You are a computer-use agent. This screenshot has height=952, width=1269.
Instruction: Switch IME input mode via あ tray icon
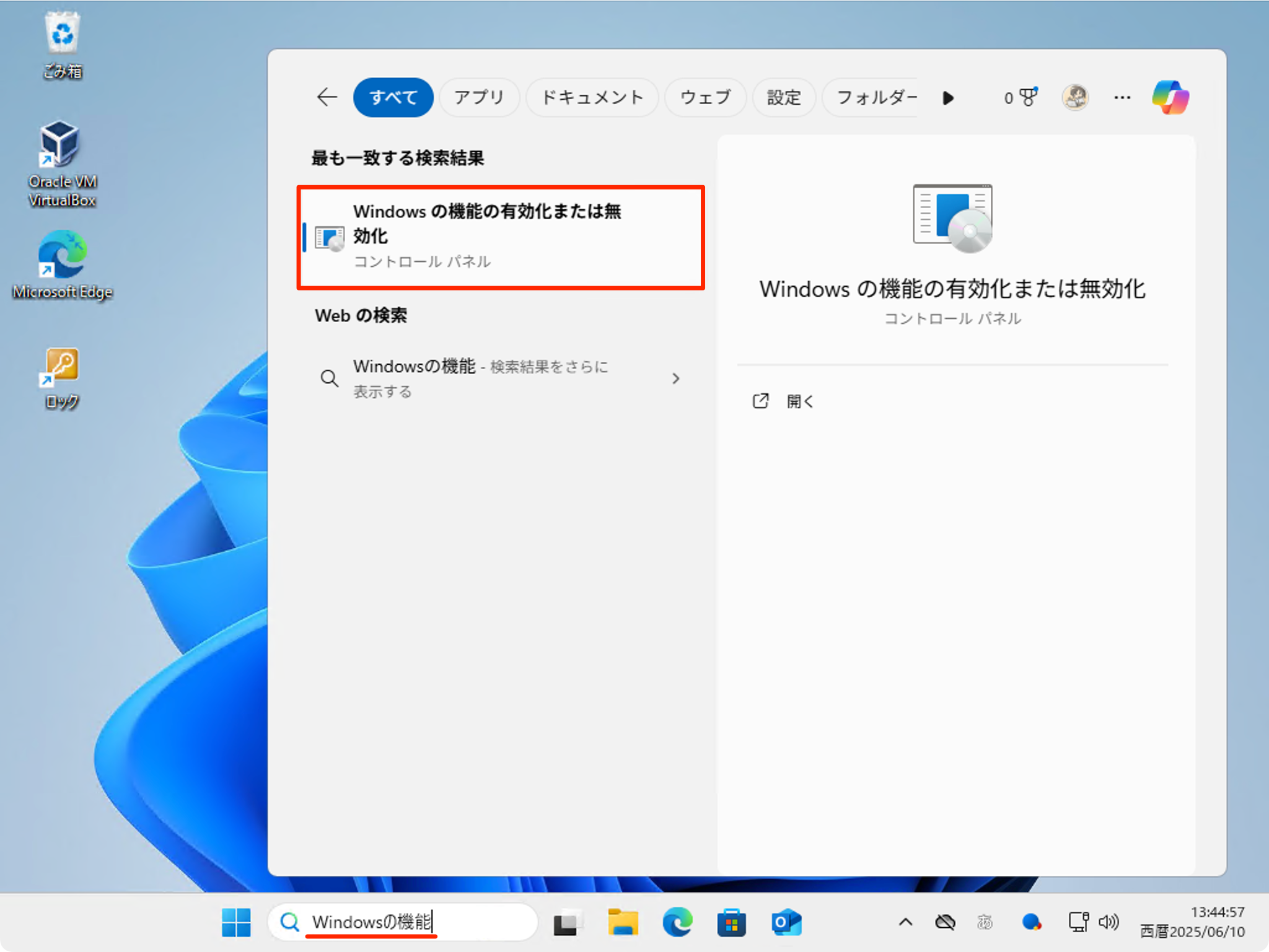[x=984, y=922]
